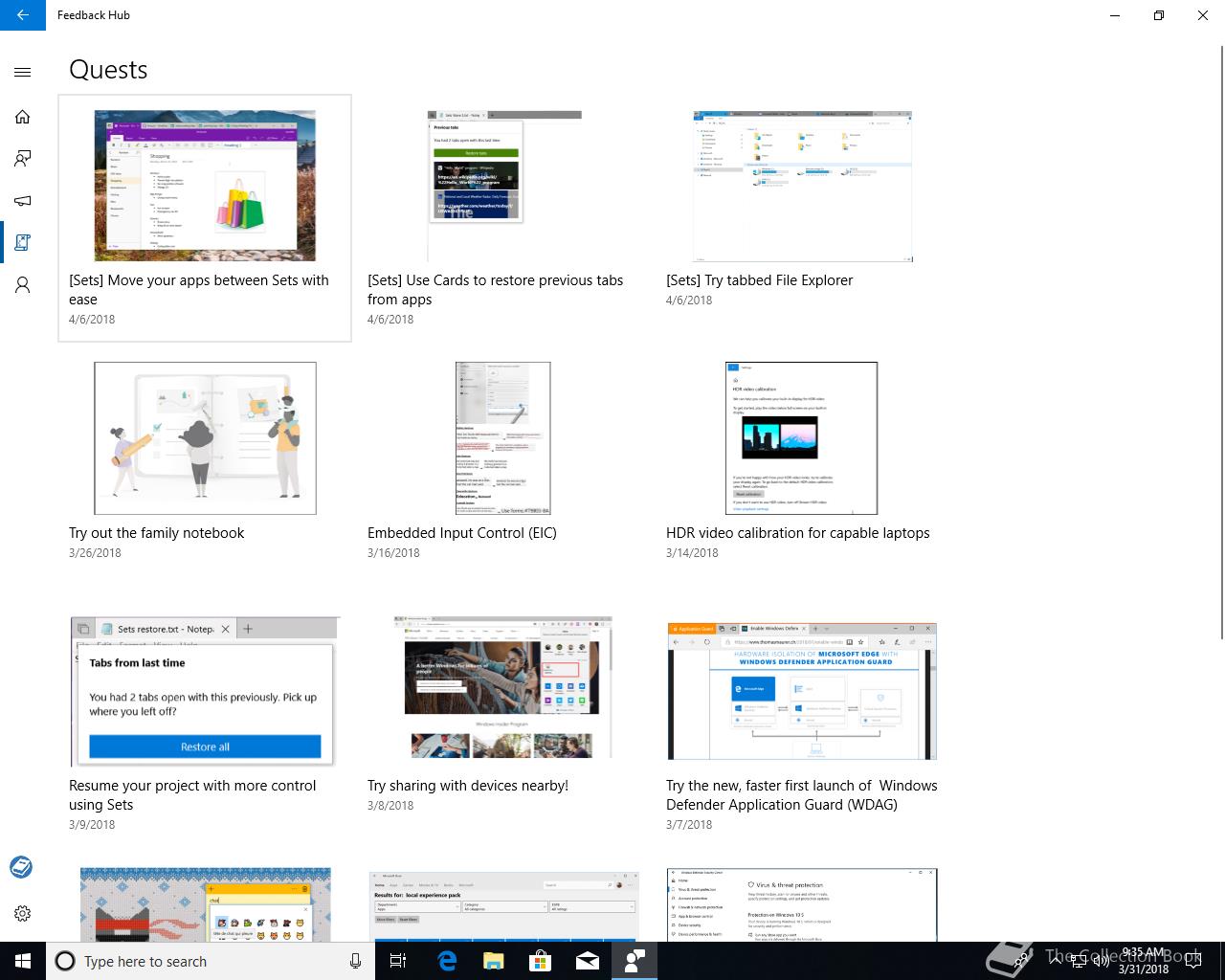Viewport: 1225px width, 980px height.
Task: Restore down the Feedback Hub window
Action: (1159, 15)
